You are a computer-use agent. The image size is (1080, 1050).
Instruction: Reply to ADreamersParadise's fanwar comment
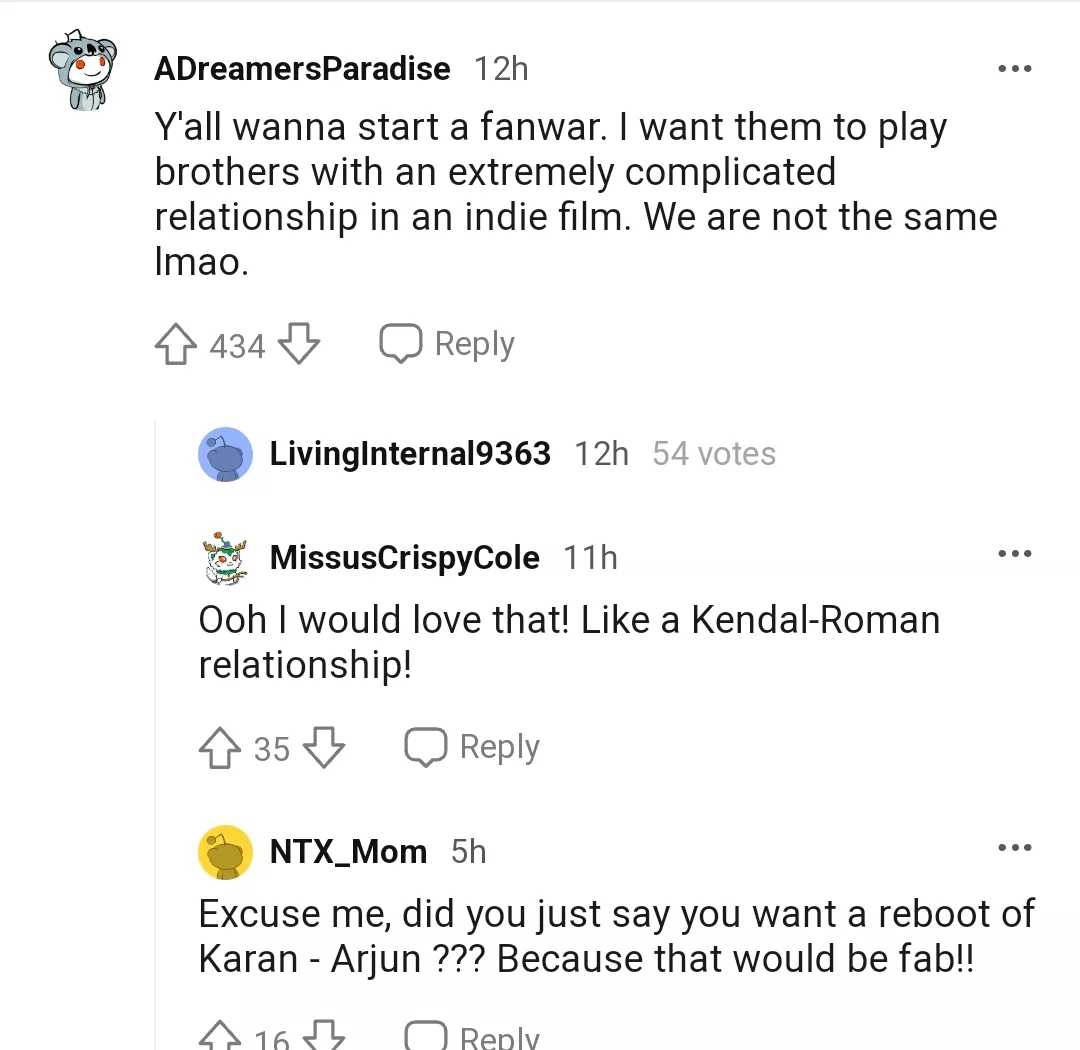click(x=447, y=345)
